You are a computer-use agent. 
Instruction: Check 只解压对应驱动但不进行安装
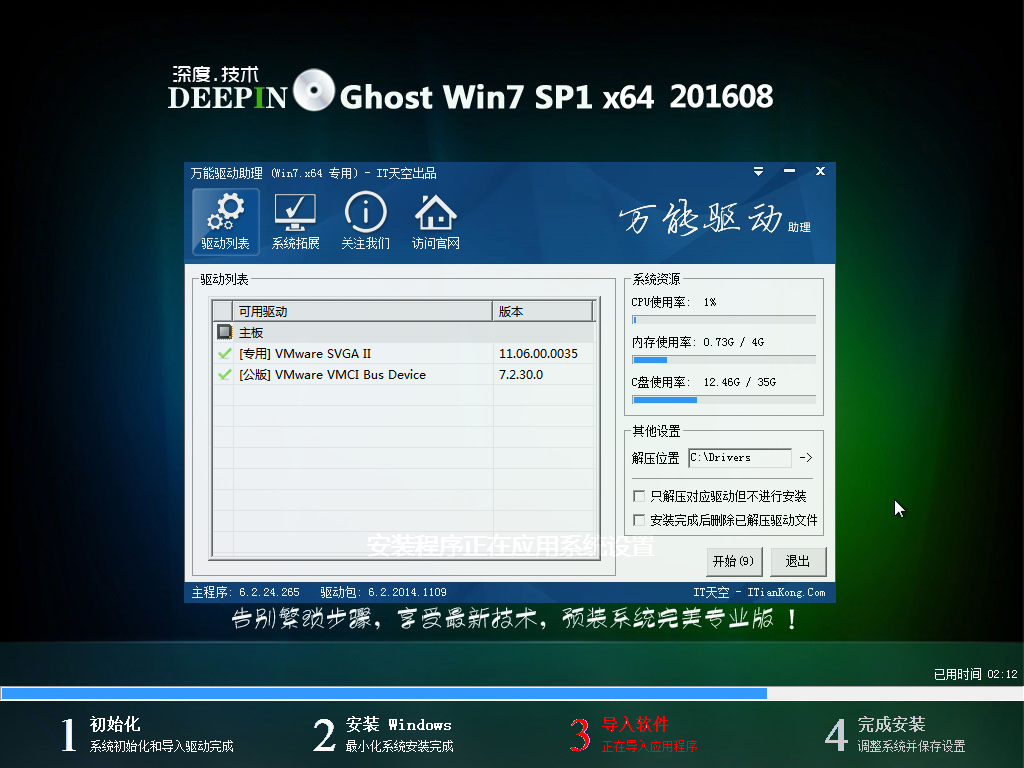638,495
